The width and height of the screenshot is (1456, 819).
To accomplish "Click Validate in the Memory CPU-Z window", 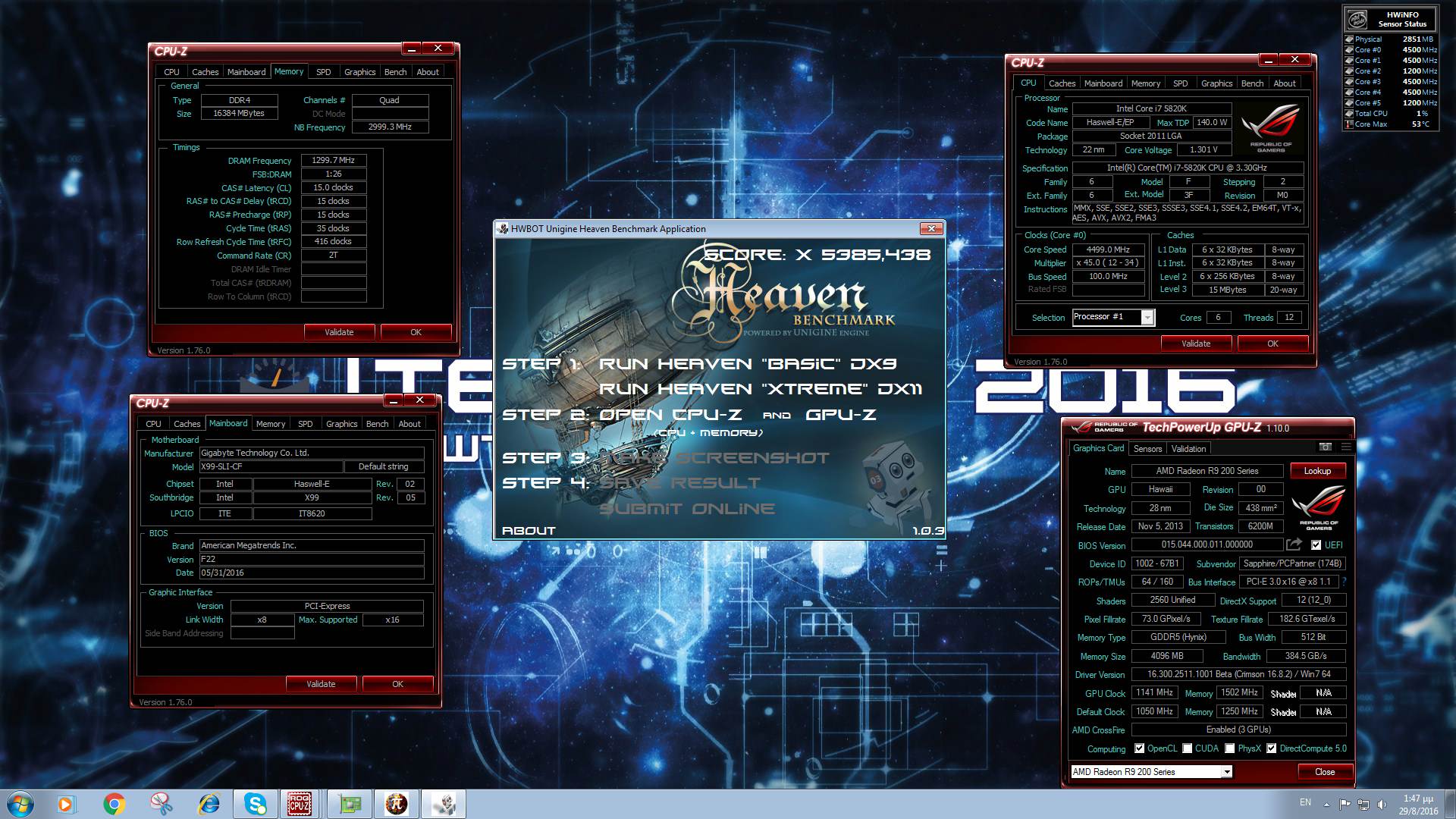I will pyautogui.click(x=339, y=332).
